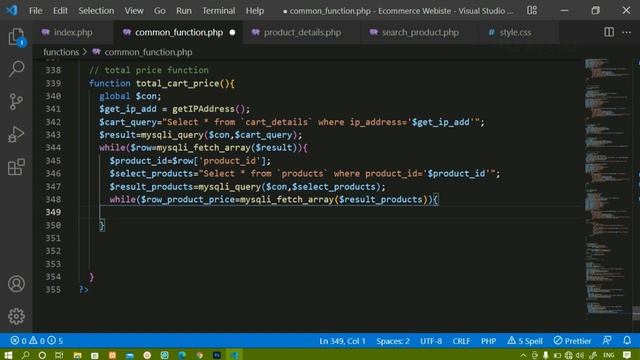
Task: Change file encoding UTF-8
Action: [x=431, y=340]
